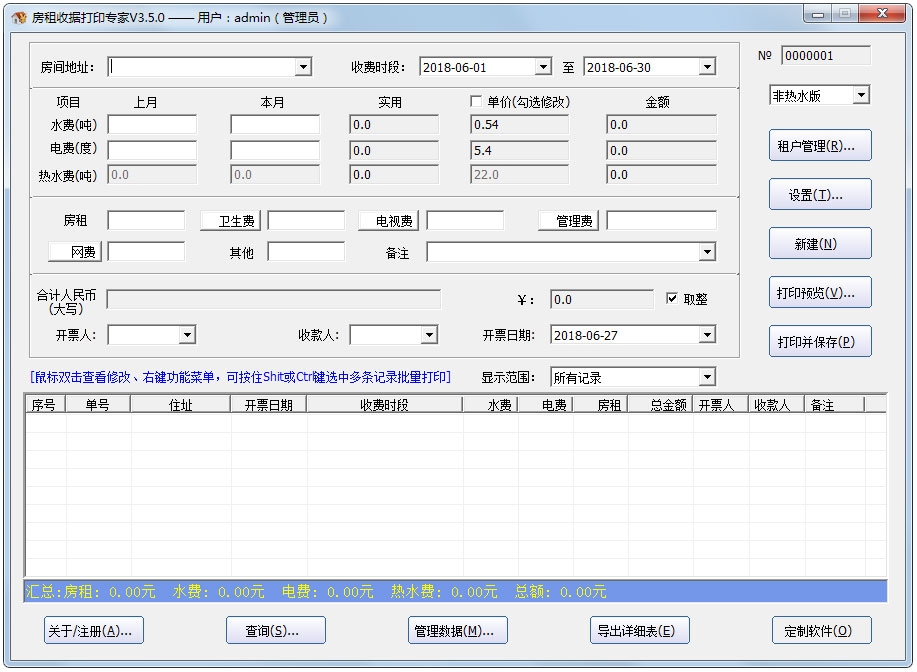Click the 汇总 summary status bar
917x672 pixels.
[456, 591]
